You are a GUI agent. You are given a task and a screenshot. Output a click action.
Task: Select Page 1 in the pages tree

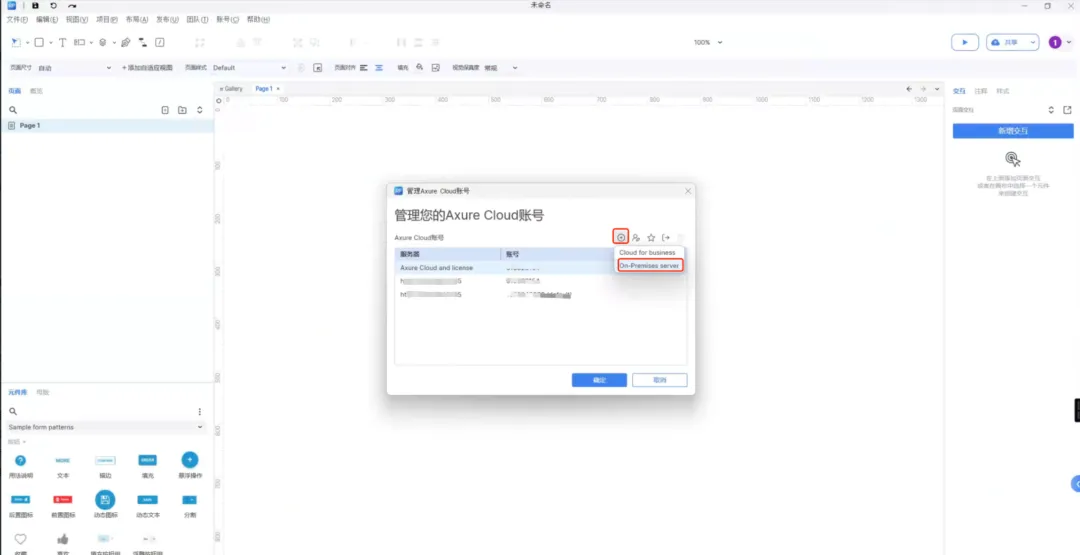(x=107, y=126)
